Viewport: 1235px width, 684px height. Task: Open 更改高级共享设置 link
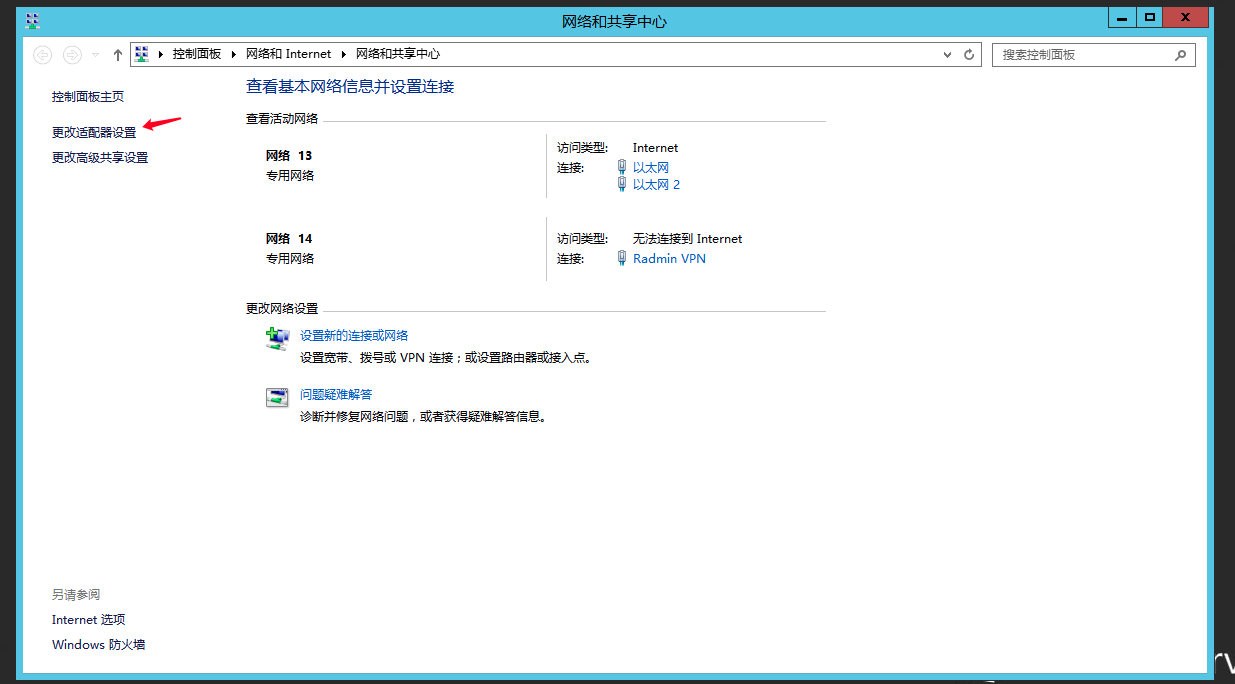pos(100,157)
